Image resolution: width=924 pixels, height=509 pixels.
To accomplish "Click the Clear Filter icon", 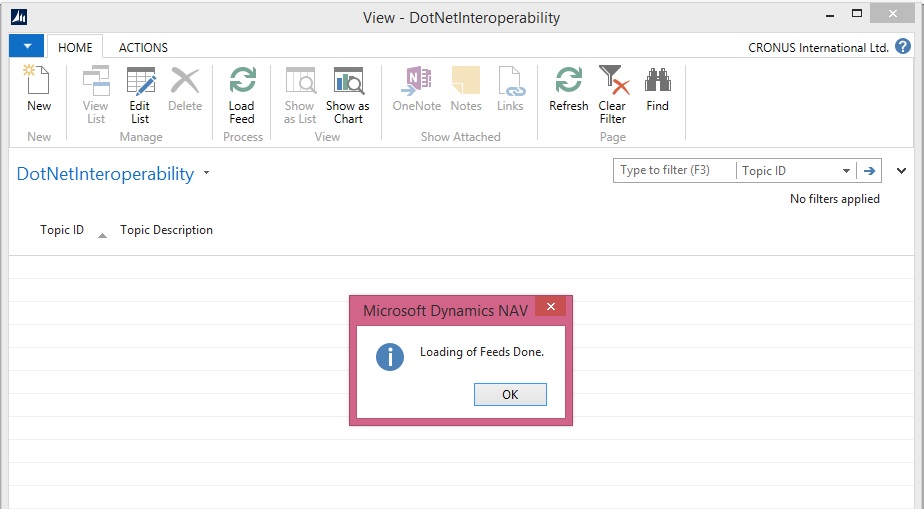I will 613,80.
